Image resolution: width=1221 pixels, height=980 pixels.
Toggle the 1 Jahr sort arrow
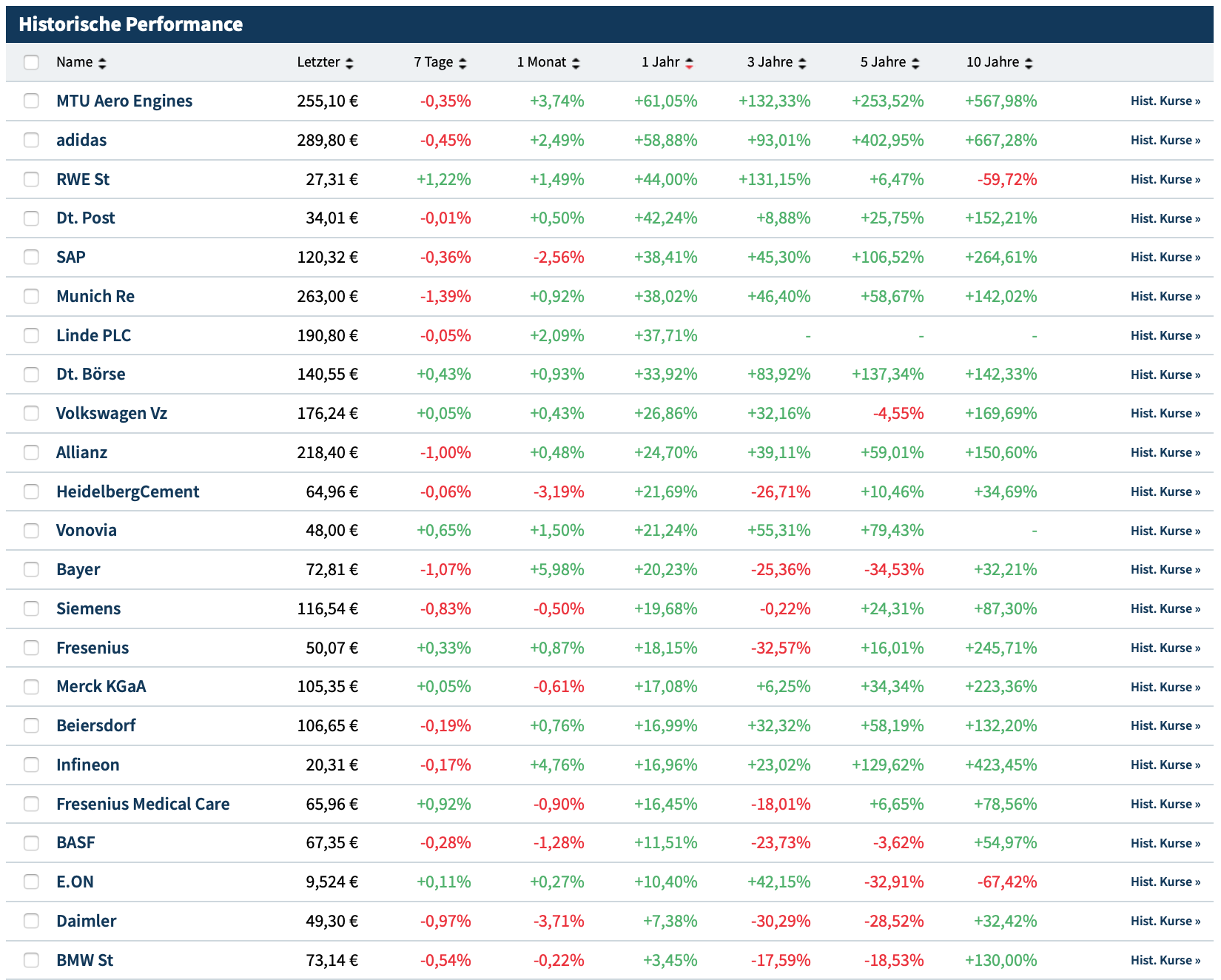(x=689, y=64)
